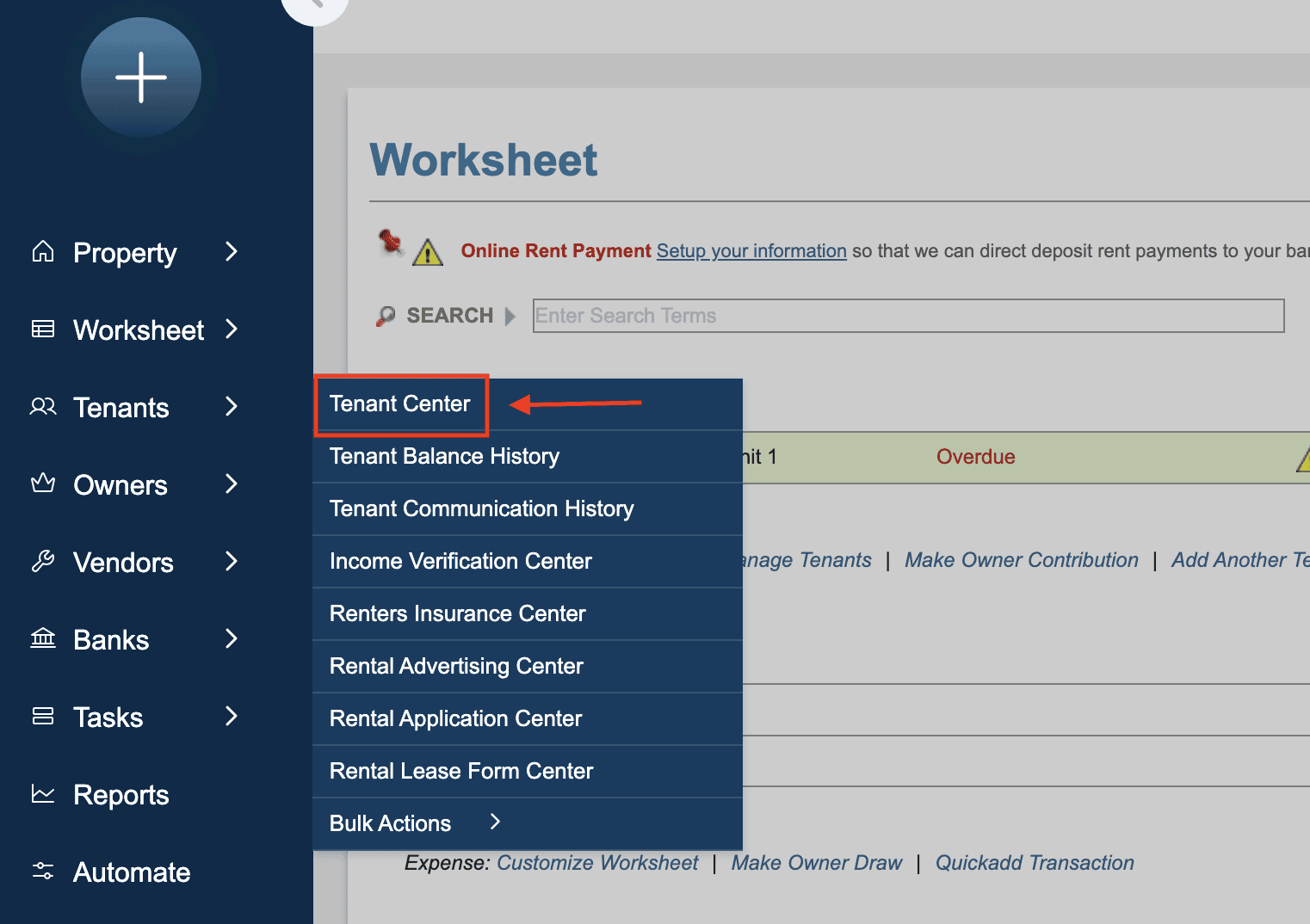
Task: Click the Vendors wrench icon
Action: coord(43,561)
